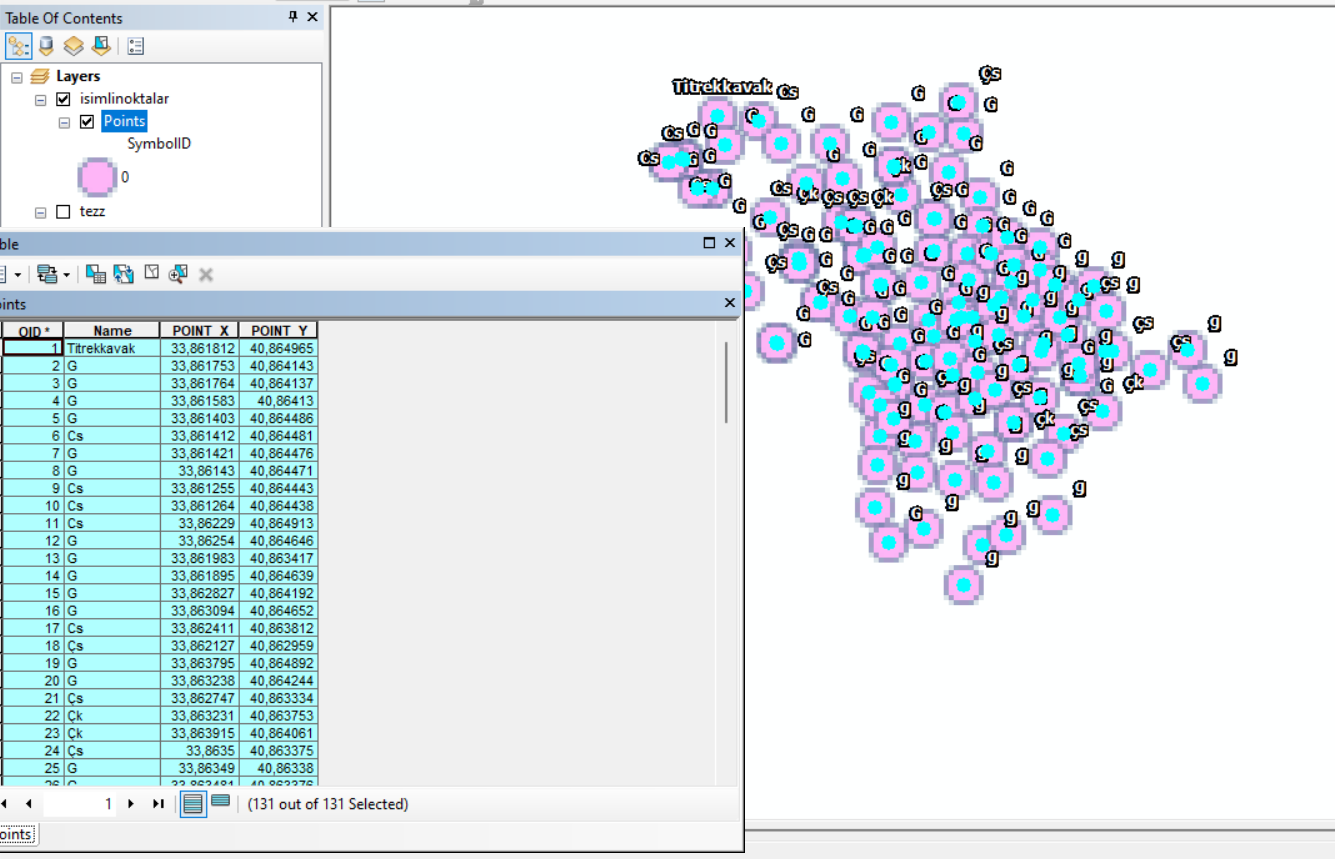1335x859 pixels.
Task: Click the cell with value 40,862959
Action: point(279,646)
